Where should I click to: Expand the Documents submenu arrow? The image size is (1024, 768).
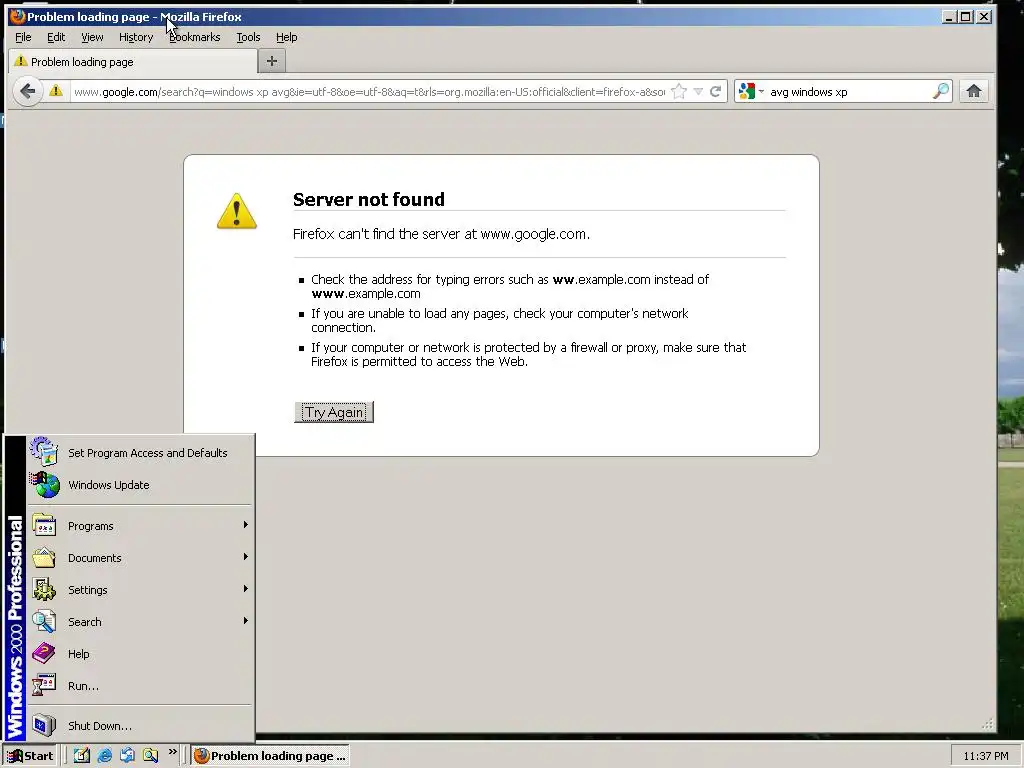coord(245,557)
